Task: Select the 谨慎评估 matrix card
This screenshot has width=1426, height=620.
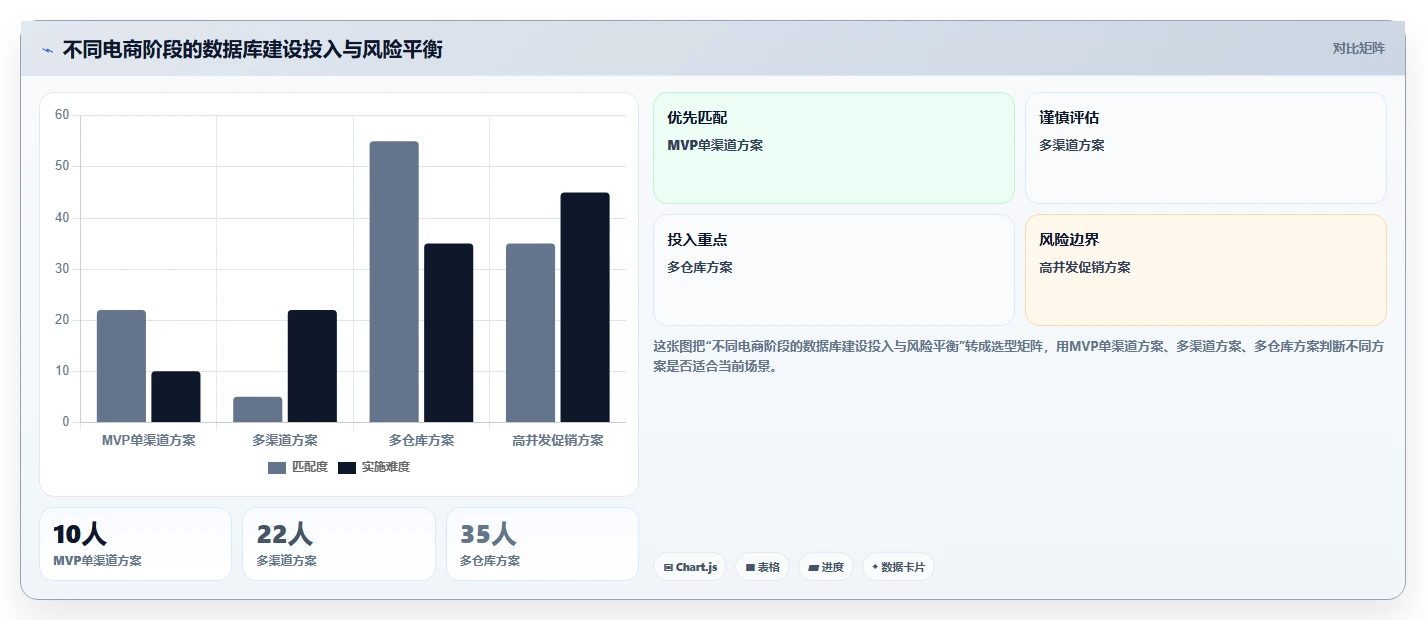Action: click(1206, 148)
